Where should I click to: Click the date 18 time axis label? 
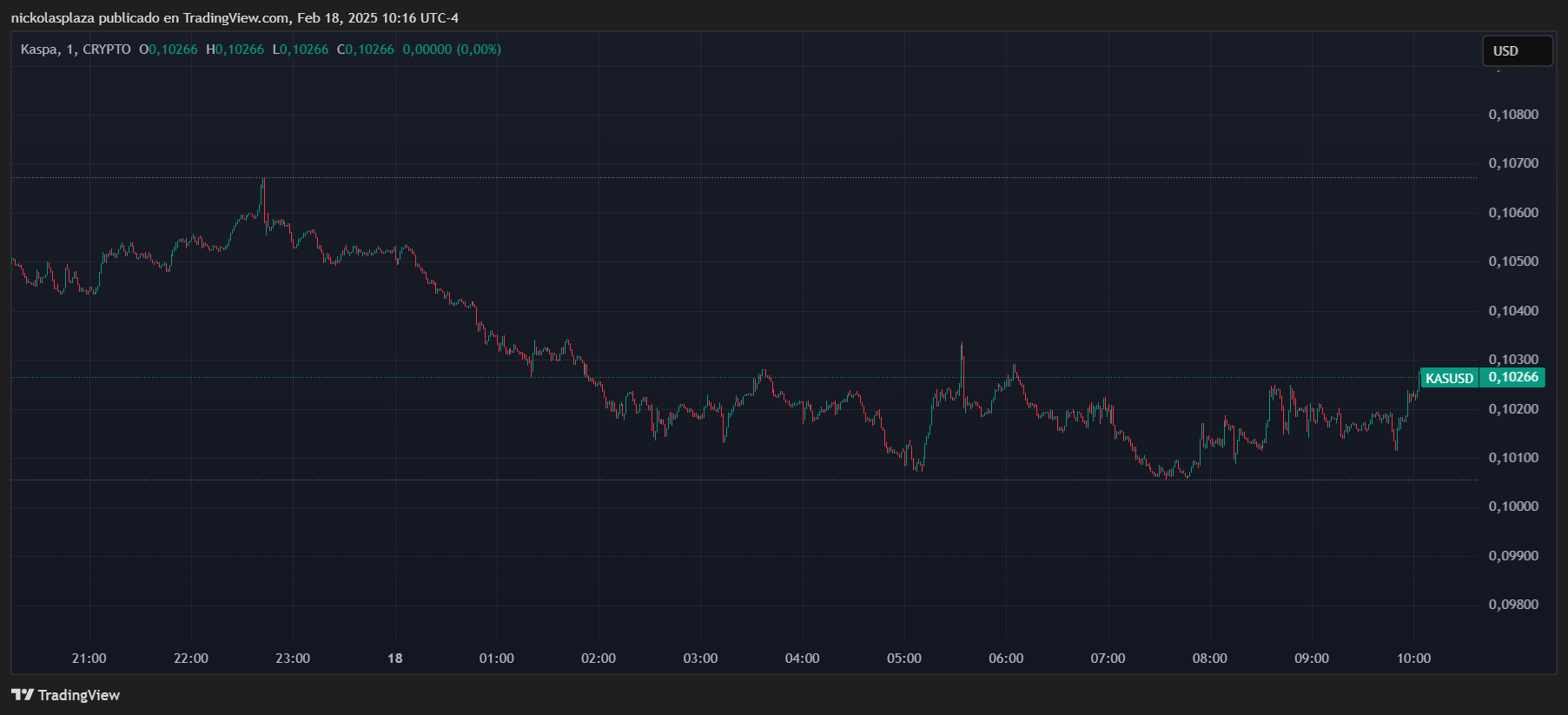pyautogui.click(x=395, y=659)
